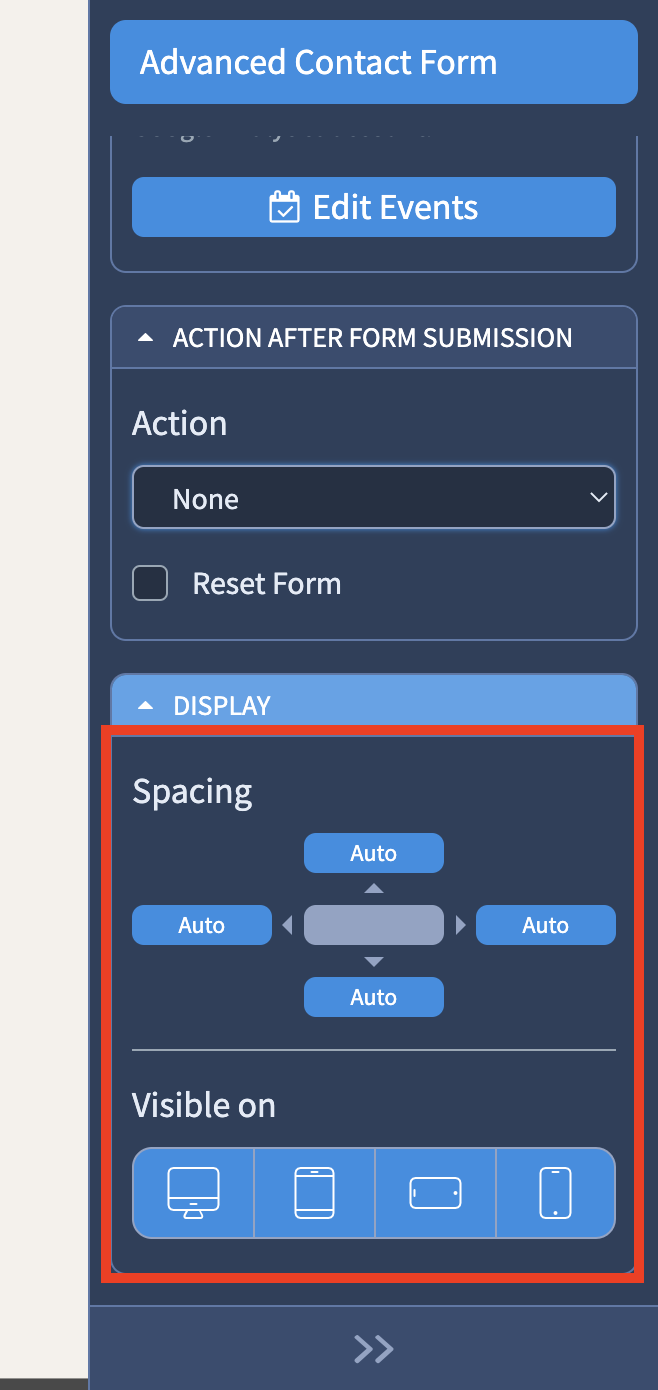Toggle tablet portrait visibility icon
The image size is (658, 1390).
coord(314,1193)
